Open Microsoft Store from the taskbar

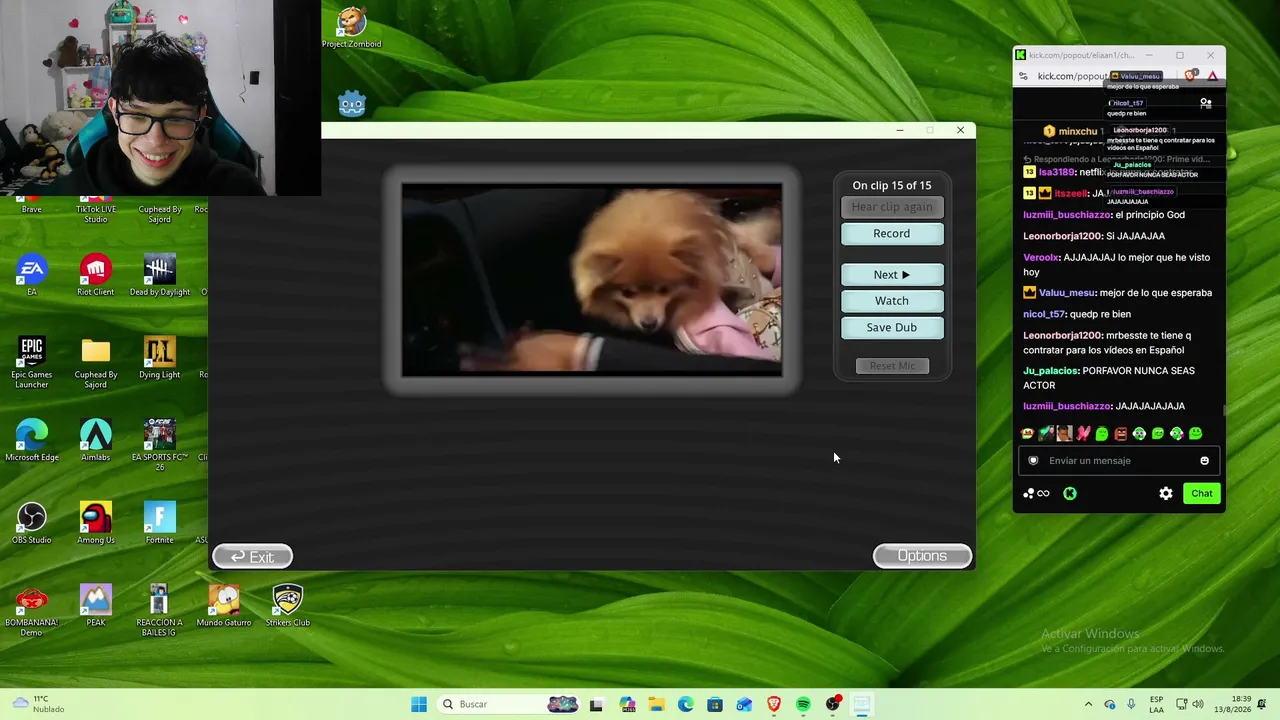coord(714,704)
